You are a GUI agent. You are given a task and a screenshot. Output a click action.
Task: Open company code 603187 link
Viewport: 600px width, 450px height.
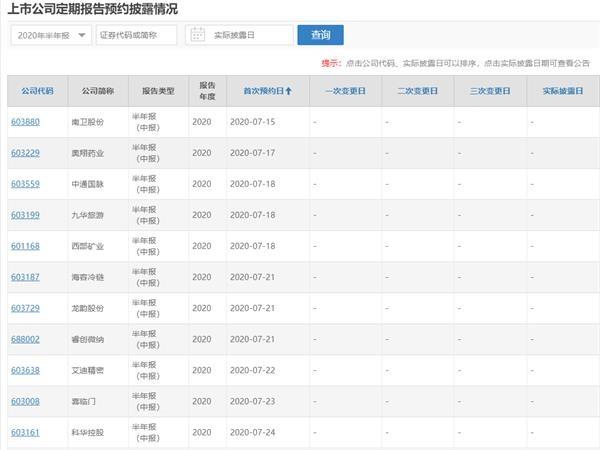pos(25,277)
